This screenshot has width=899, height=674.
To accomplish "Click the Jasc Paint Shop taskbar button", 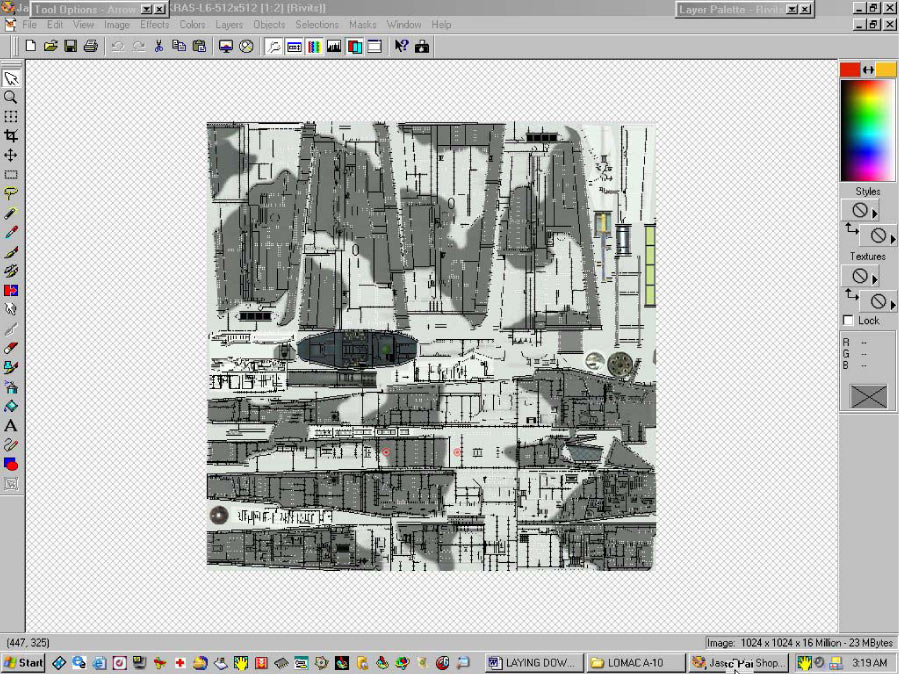I will pyautogui.click(x=738, y=663).
